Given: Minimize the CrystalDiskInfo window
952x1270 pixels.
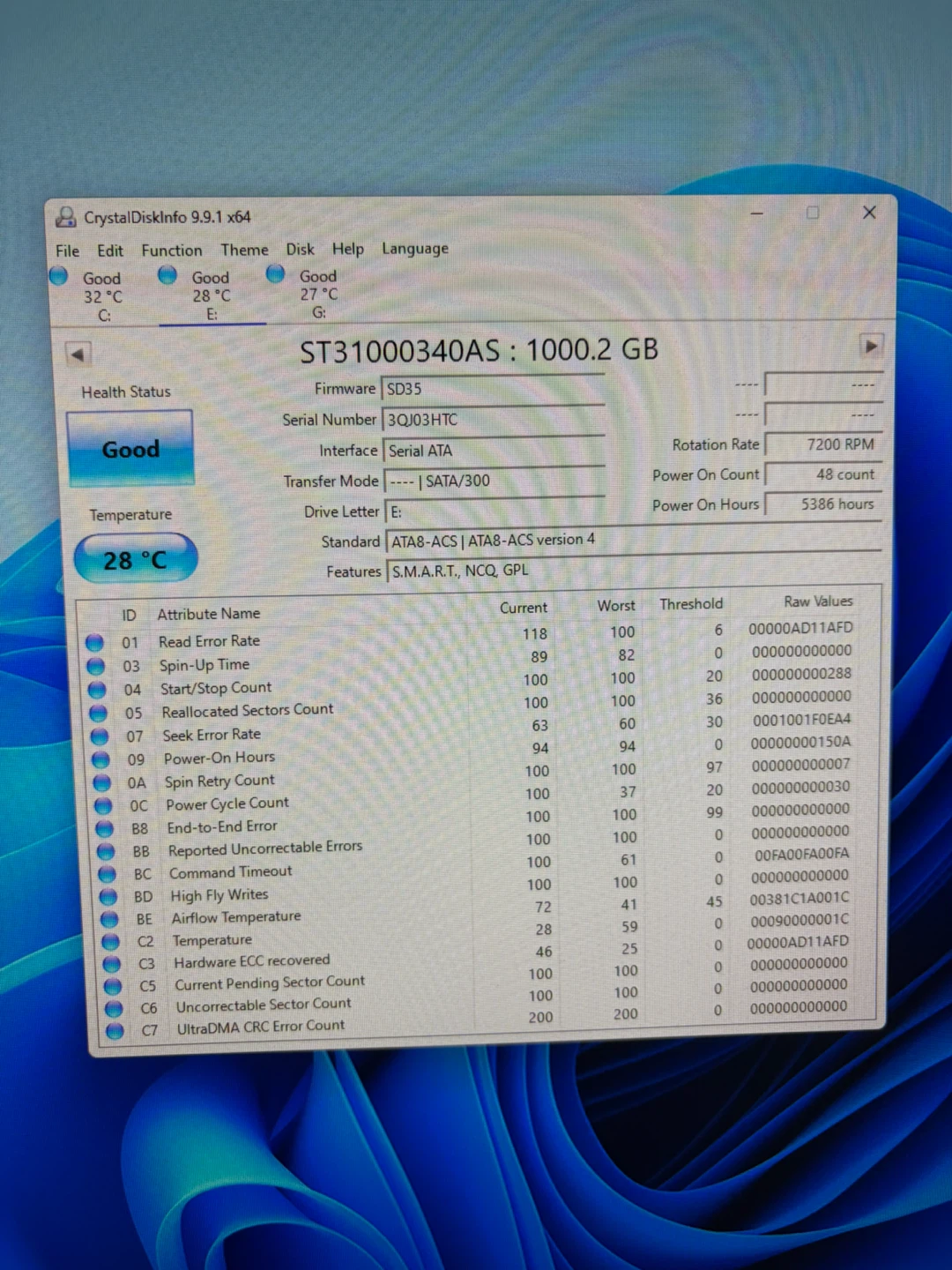Looking at the screenshot, I should pos(757,213).
